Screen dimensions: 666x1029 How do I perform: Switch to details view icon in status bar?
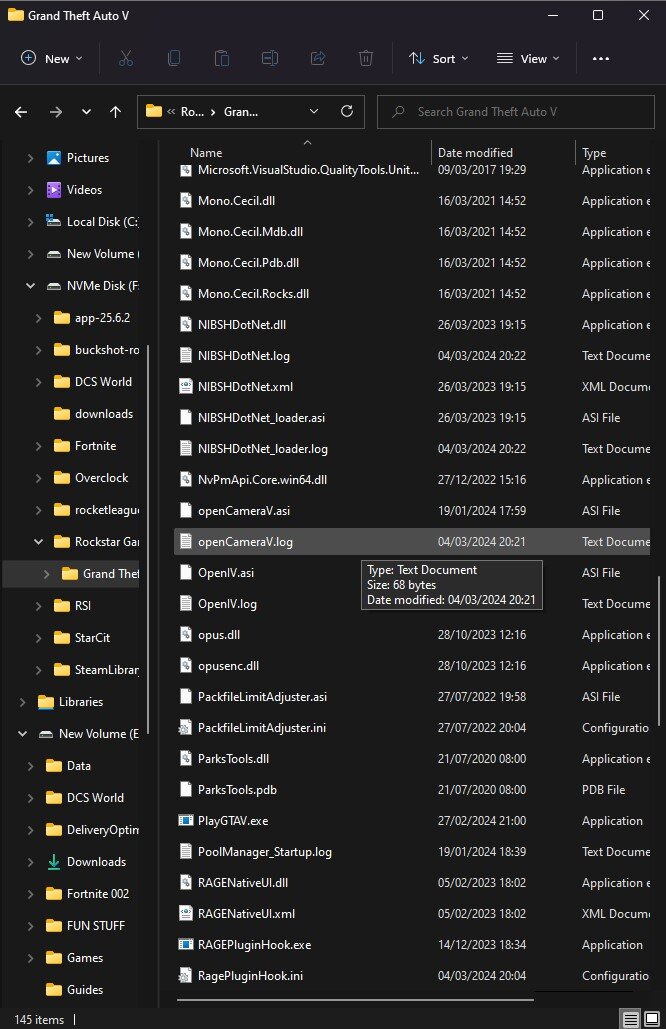pos(630,1019)
